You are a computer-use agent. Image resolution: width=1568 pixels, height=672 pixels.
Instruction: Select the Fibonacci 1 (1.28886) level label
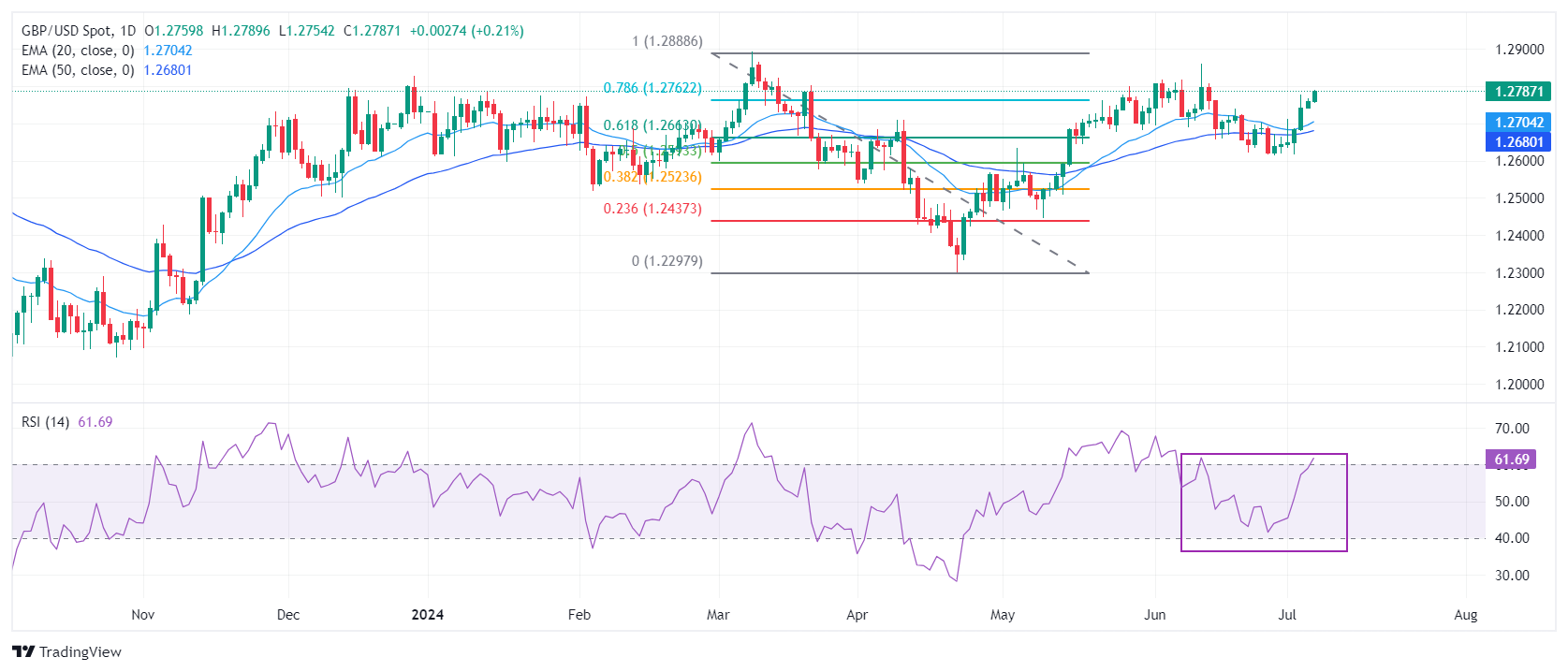coord(667,41)
